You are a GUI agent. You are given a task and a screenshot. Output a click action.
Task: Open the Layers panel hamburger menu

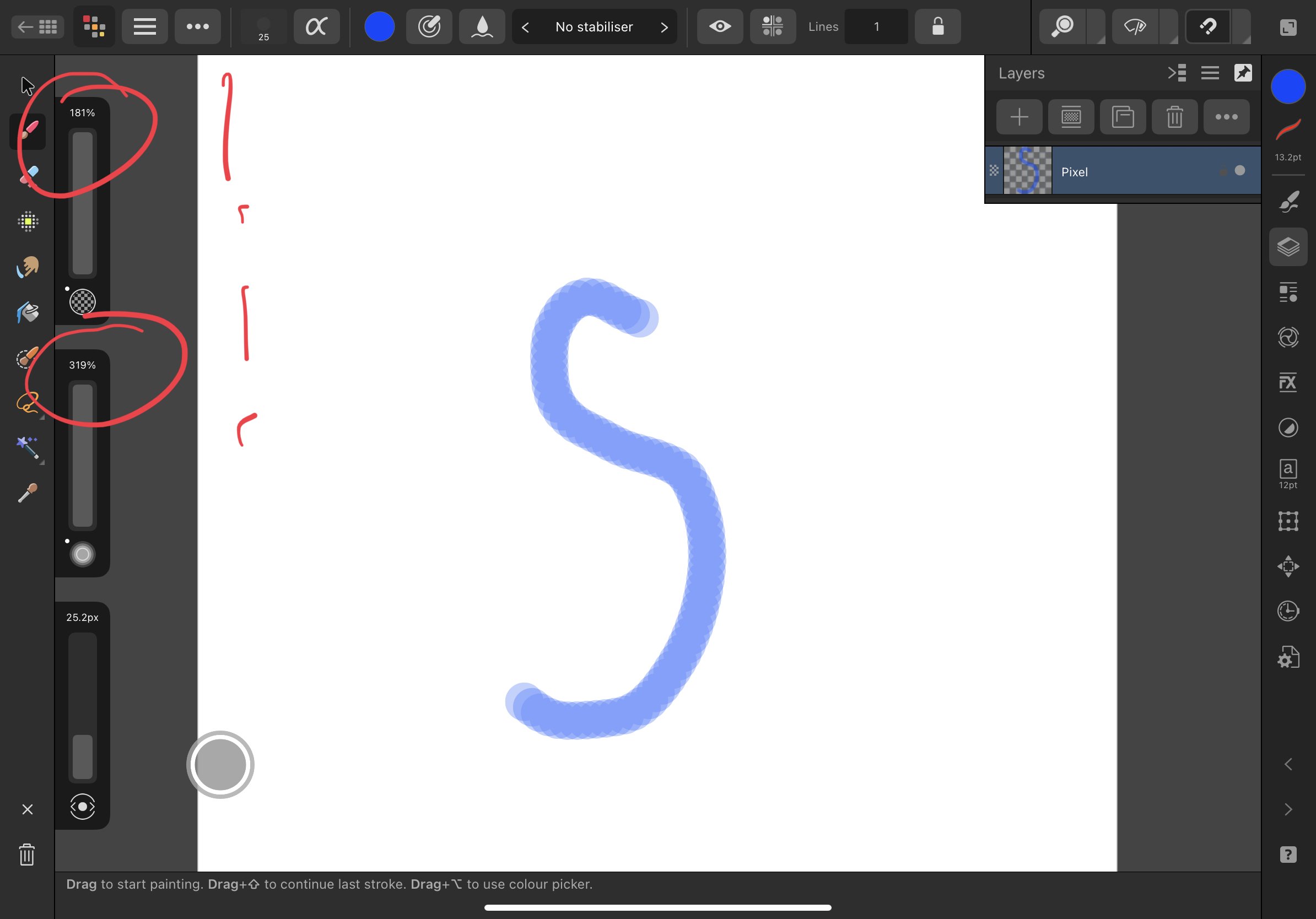click(1210, 73)
